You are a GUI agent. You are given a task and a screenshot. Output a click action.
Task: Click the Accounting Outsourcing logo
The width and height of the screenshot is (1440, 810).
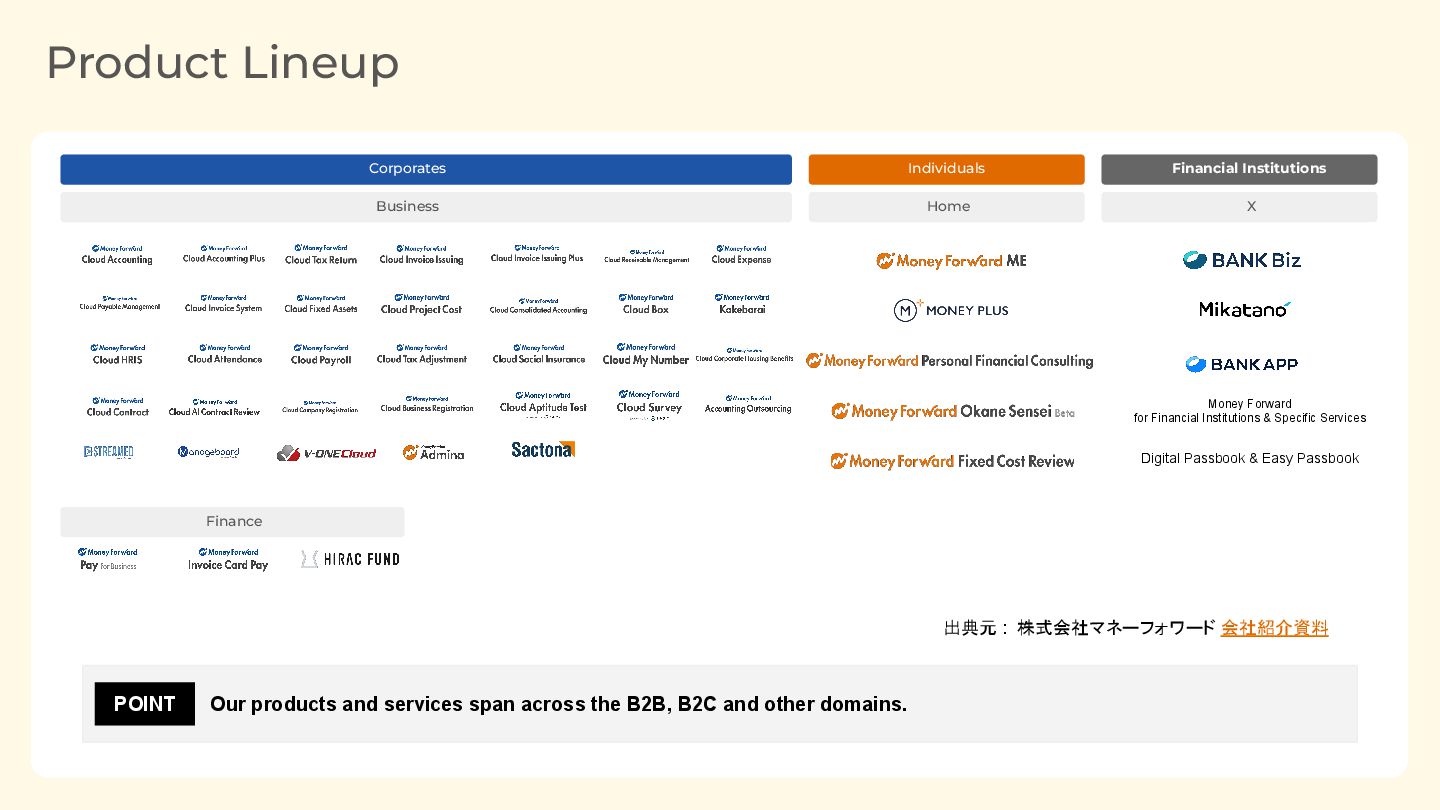tap(748, 405)
